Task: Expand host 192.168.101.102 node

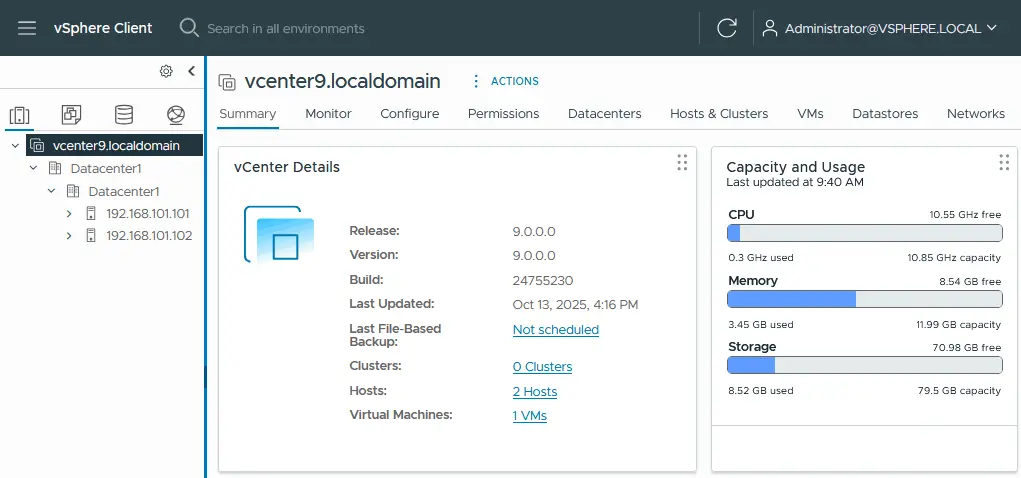Action: (69, 236)
